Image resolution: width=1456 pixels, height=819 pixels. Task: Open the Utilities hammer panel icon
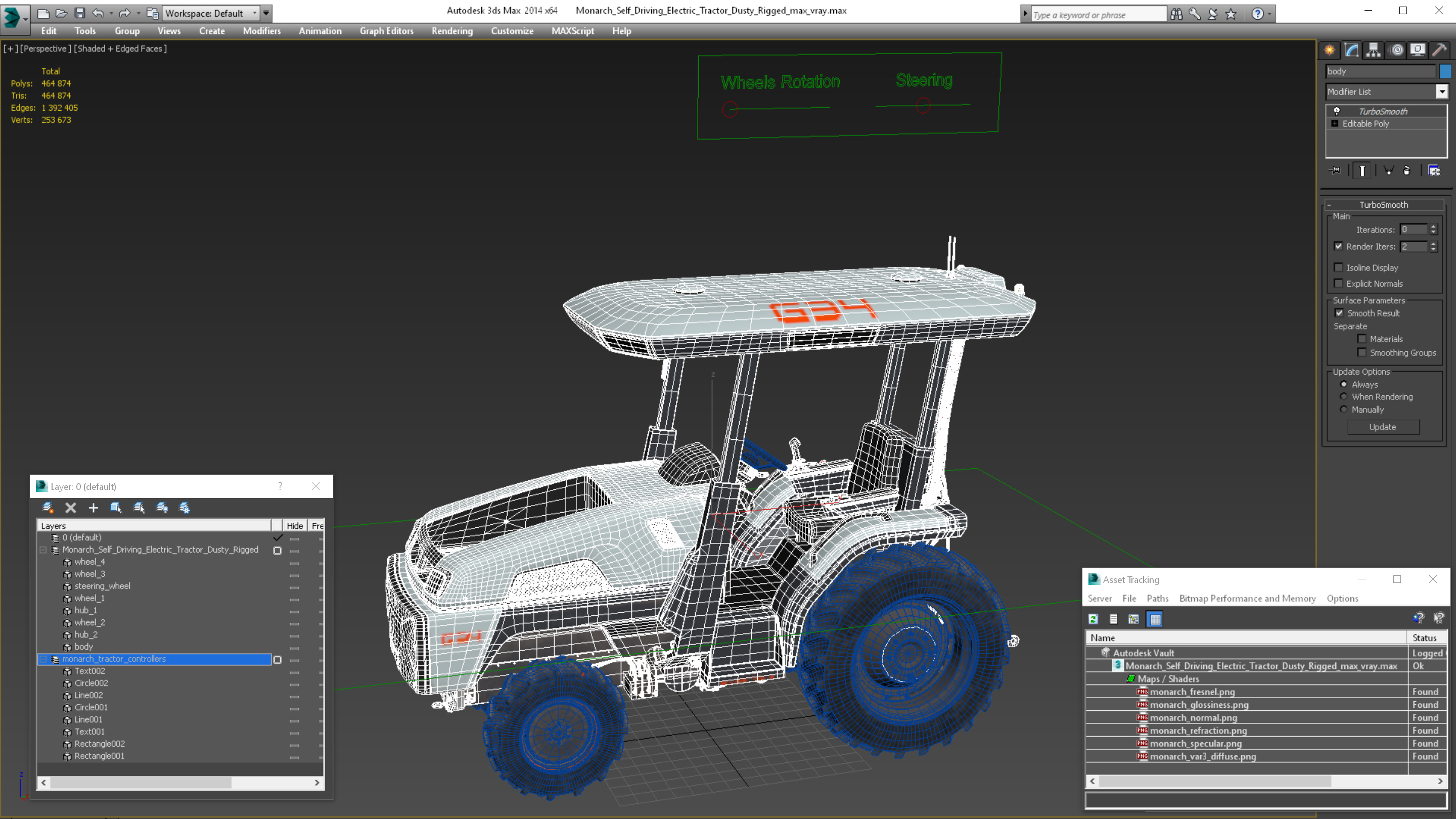pos(1439,50)
